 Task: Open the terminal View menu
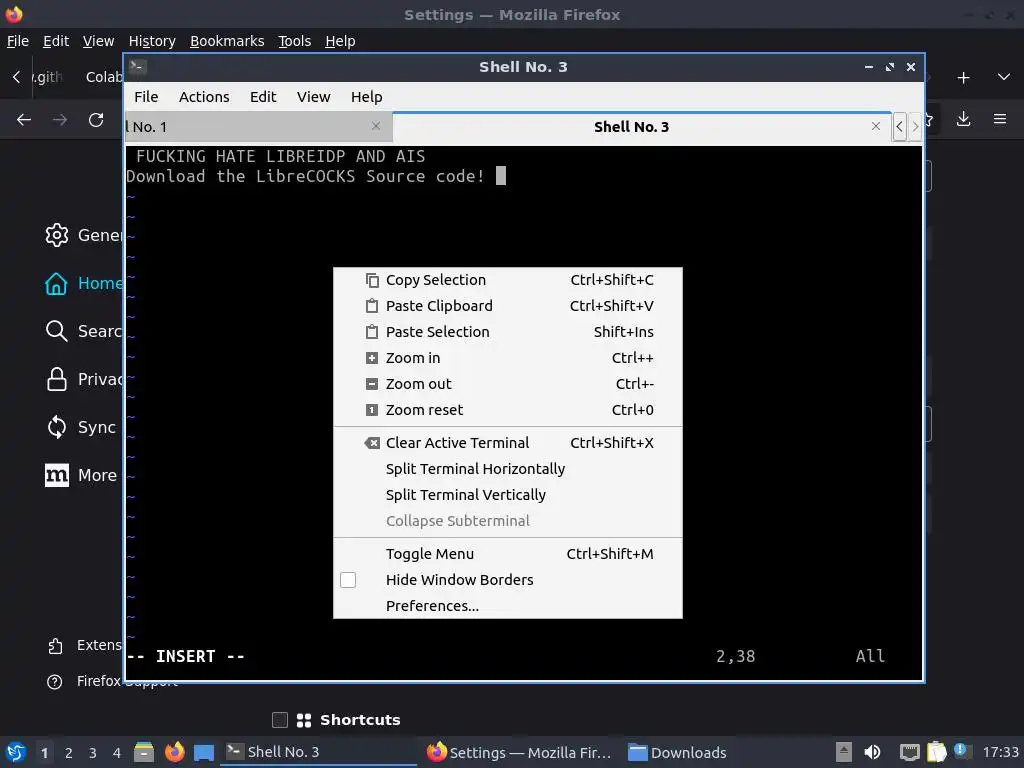click(x=313, y=97)
